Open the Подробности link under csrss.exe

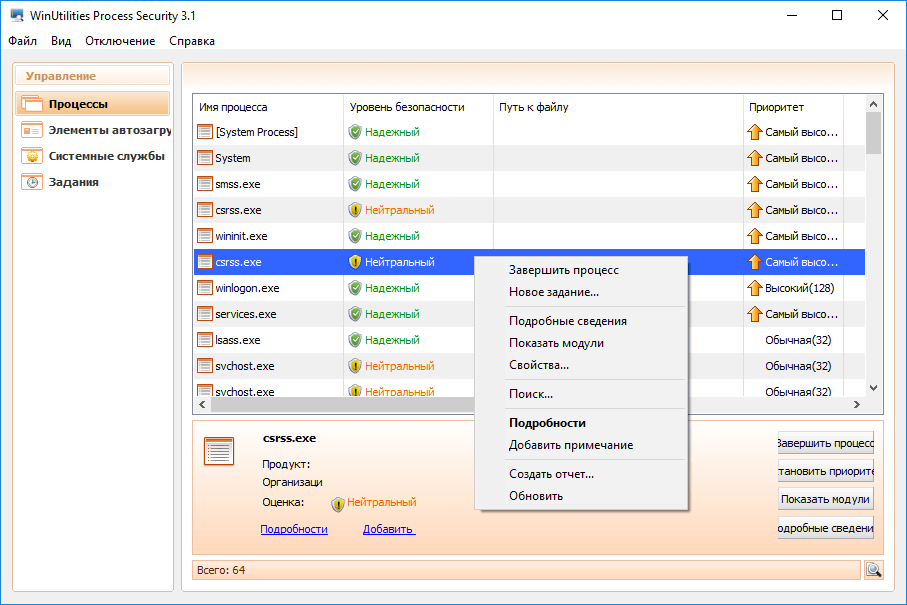(294, 529)
